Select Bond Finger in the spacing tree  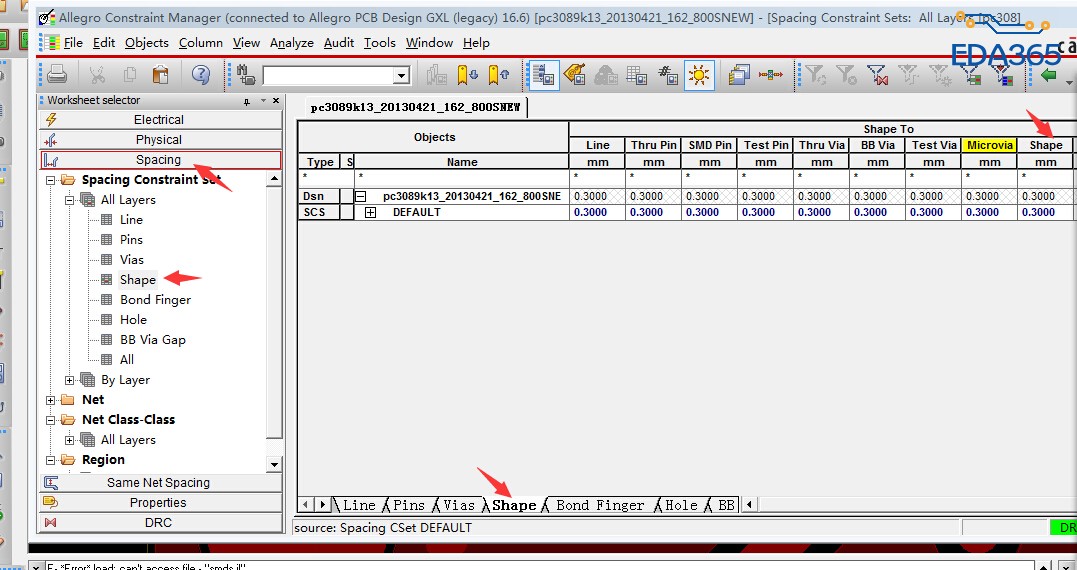point(155,299)
